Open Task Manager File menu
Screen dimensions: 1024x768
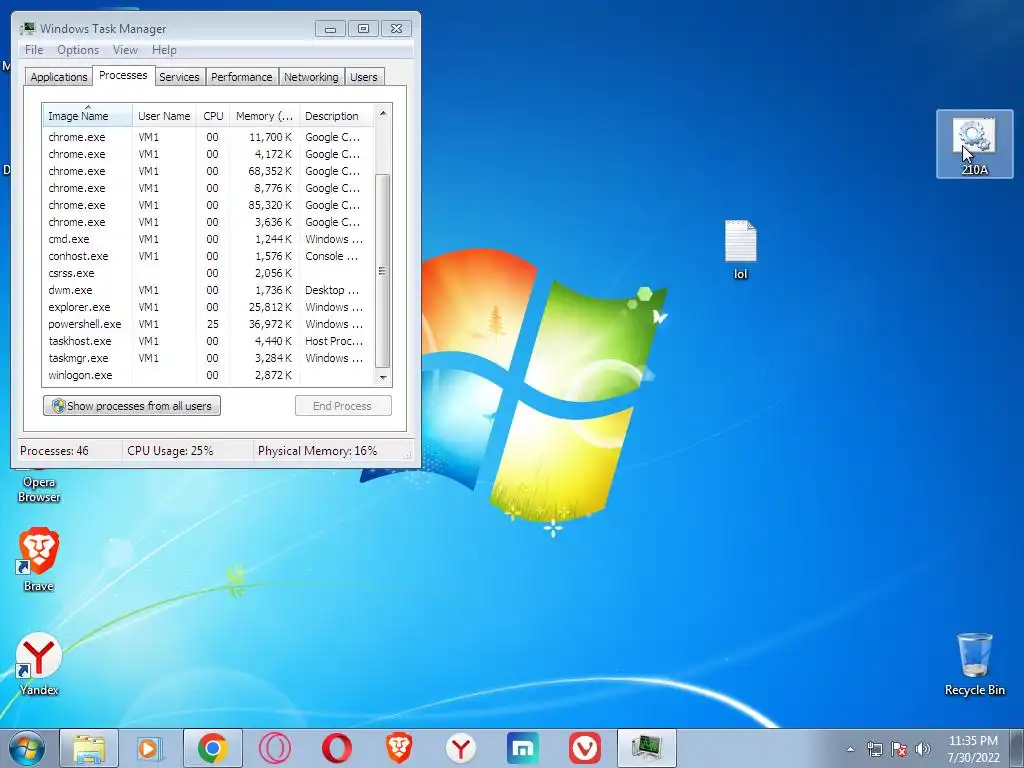34,50
